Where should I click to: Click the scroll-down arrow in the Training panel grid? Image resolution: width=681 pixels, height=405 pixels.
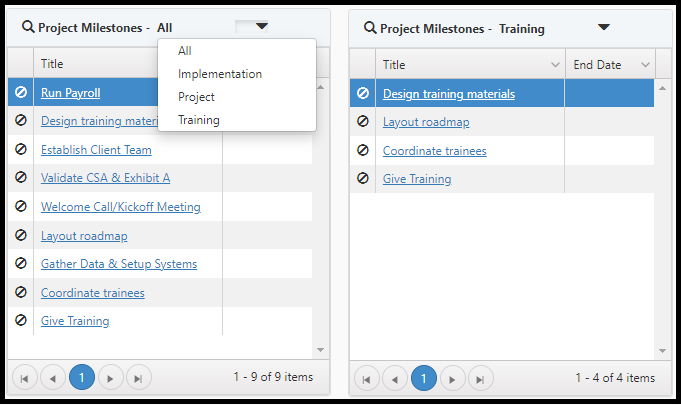point(662,351)
